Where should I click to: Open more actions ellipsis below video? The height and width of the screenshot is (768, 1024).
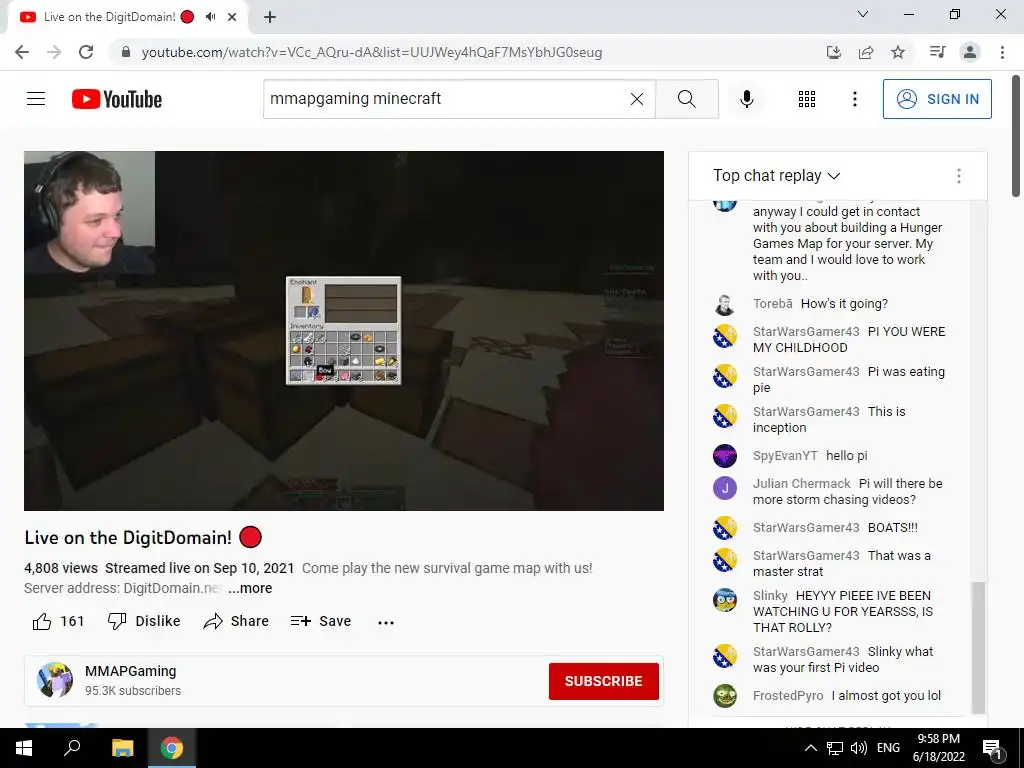point(386,622)
